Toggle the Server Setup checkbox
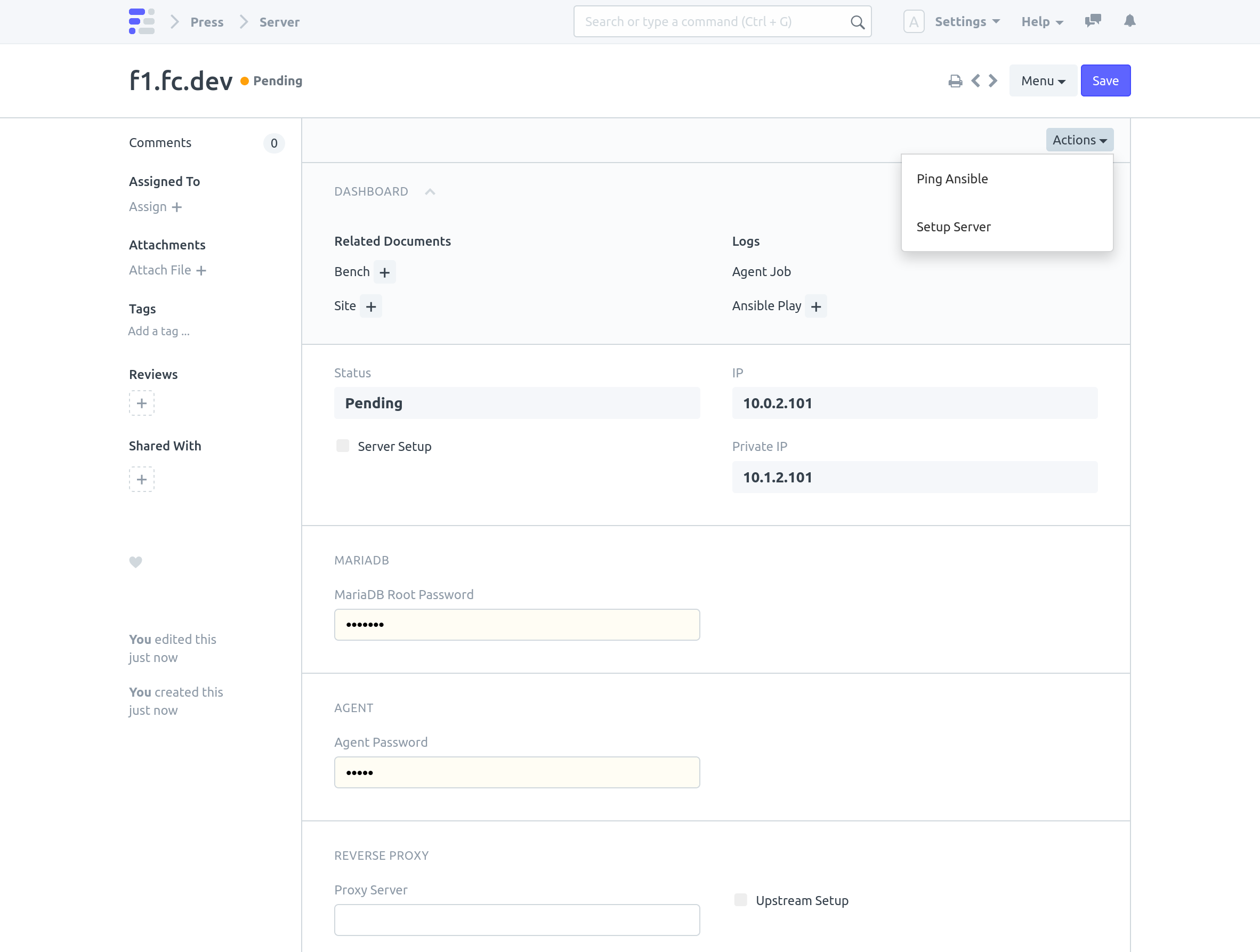The height and width of the screenshot is (952, 1260). [342, 446]
